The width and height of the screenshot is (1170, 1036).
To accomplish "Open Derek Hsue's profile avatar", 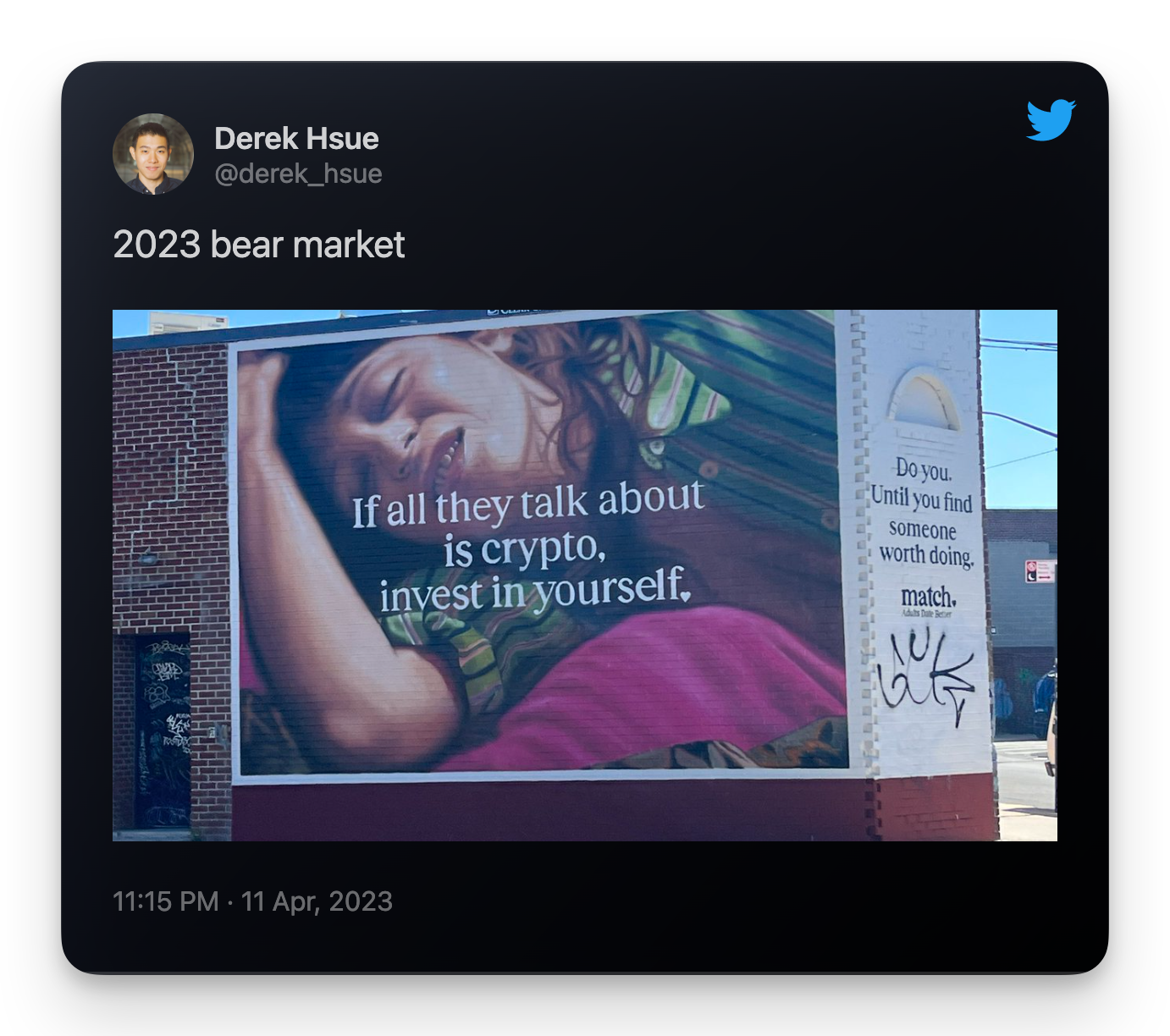I will (x=153, y=154).
